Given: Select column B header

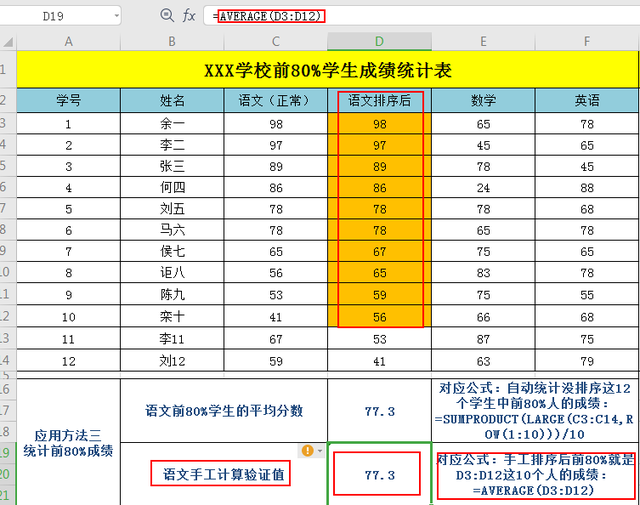Looking at the screenshot, I should (172, 42).
